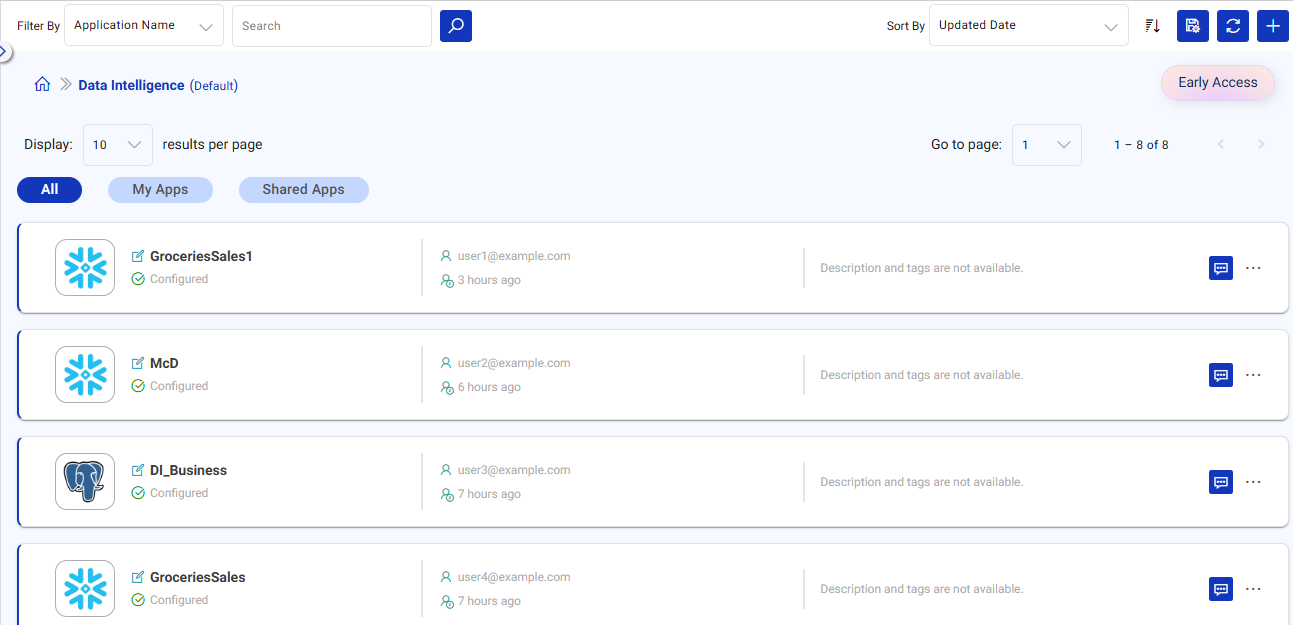Open the results per page dropdown
This screenshot has height=625, width=1293.
pos(117,144)
